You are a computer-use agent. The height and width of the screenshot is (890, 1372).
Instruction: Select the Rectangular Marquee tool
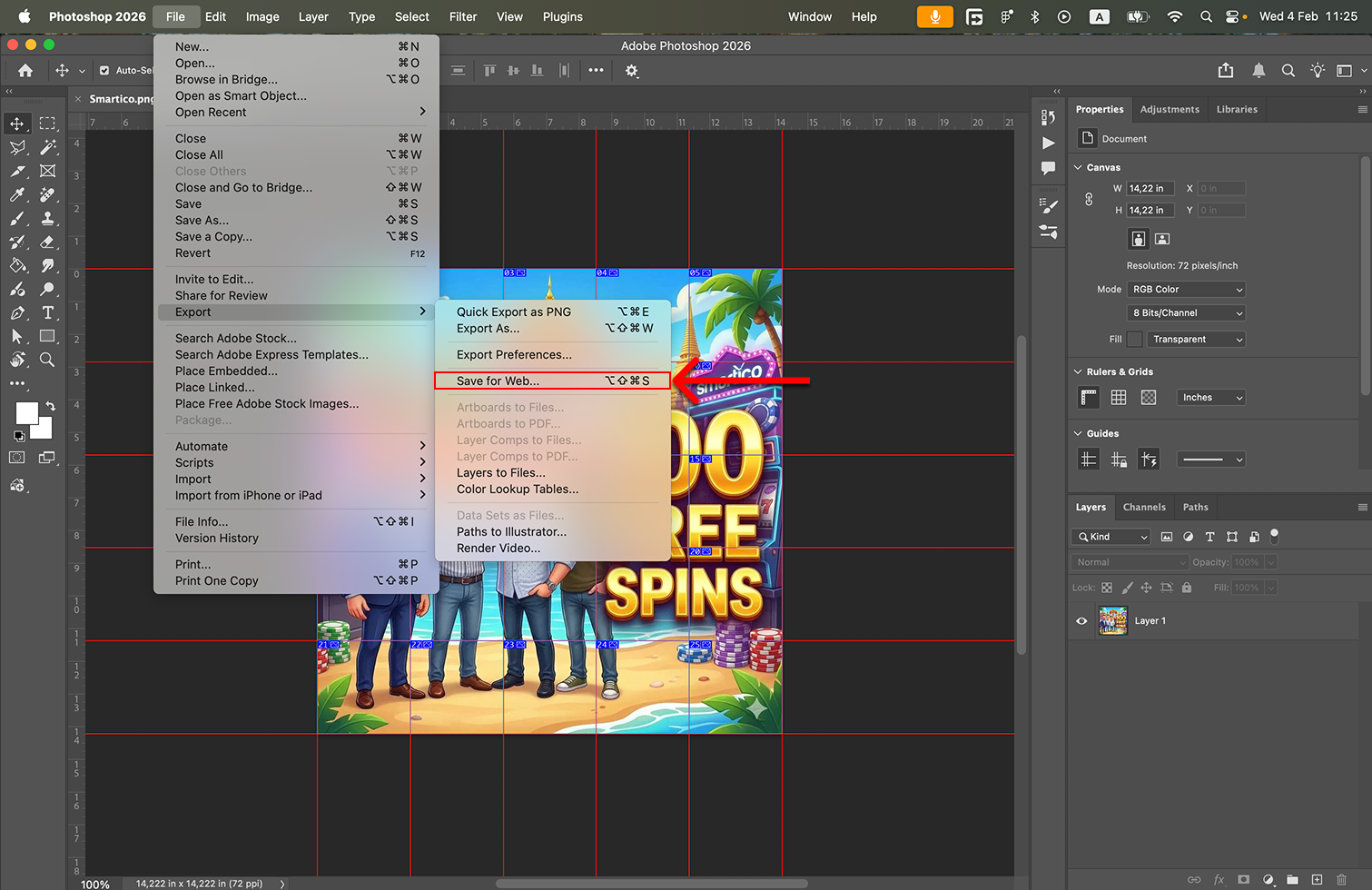pos(48,124)
